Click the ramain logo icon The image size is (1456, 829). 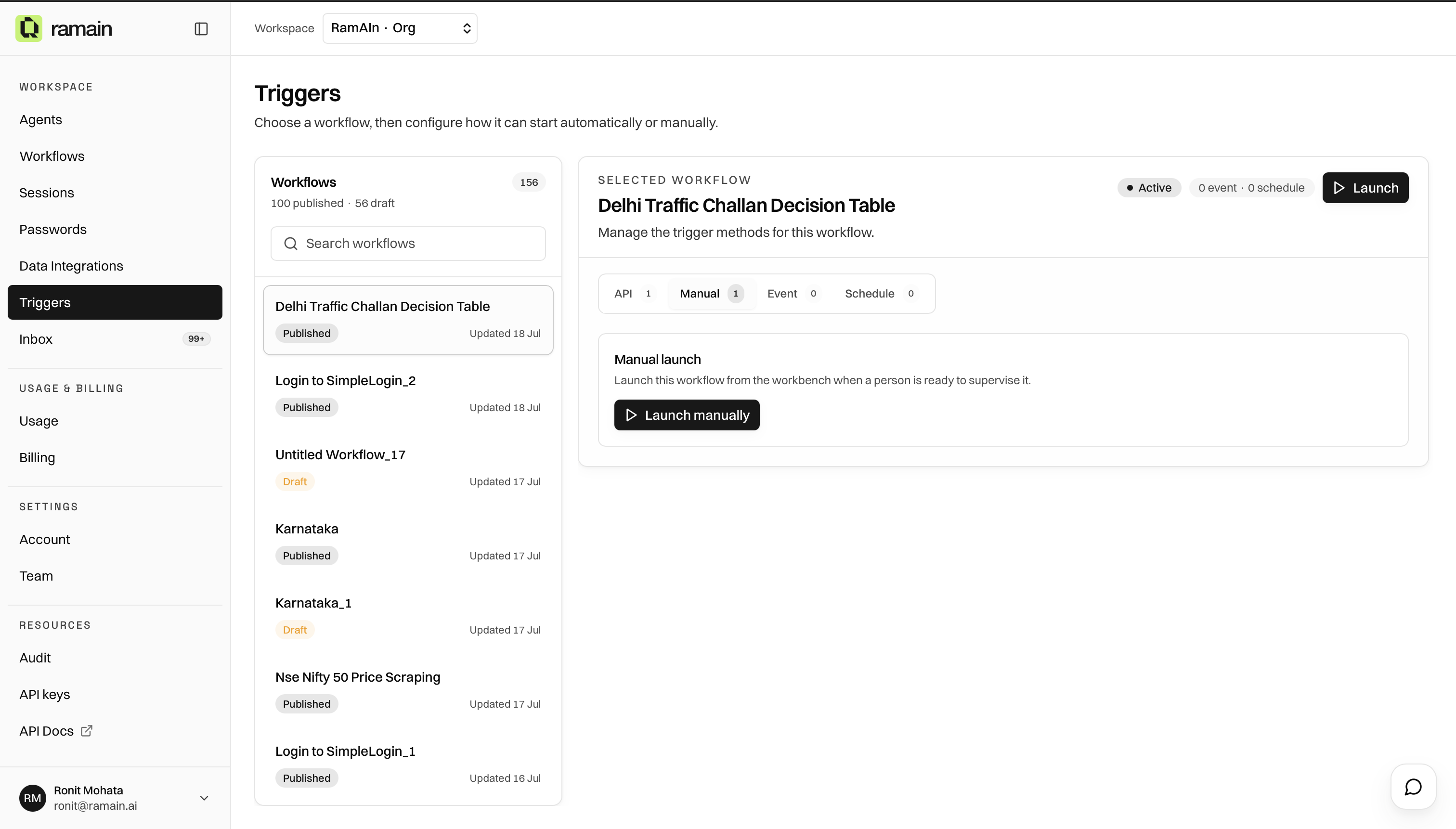(28, 28)
